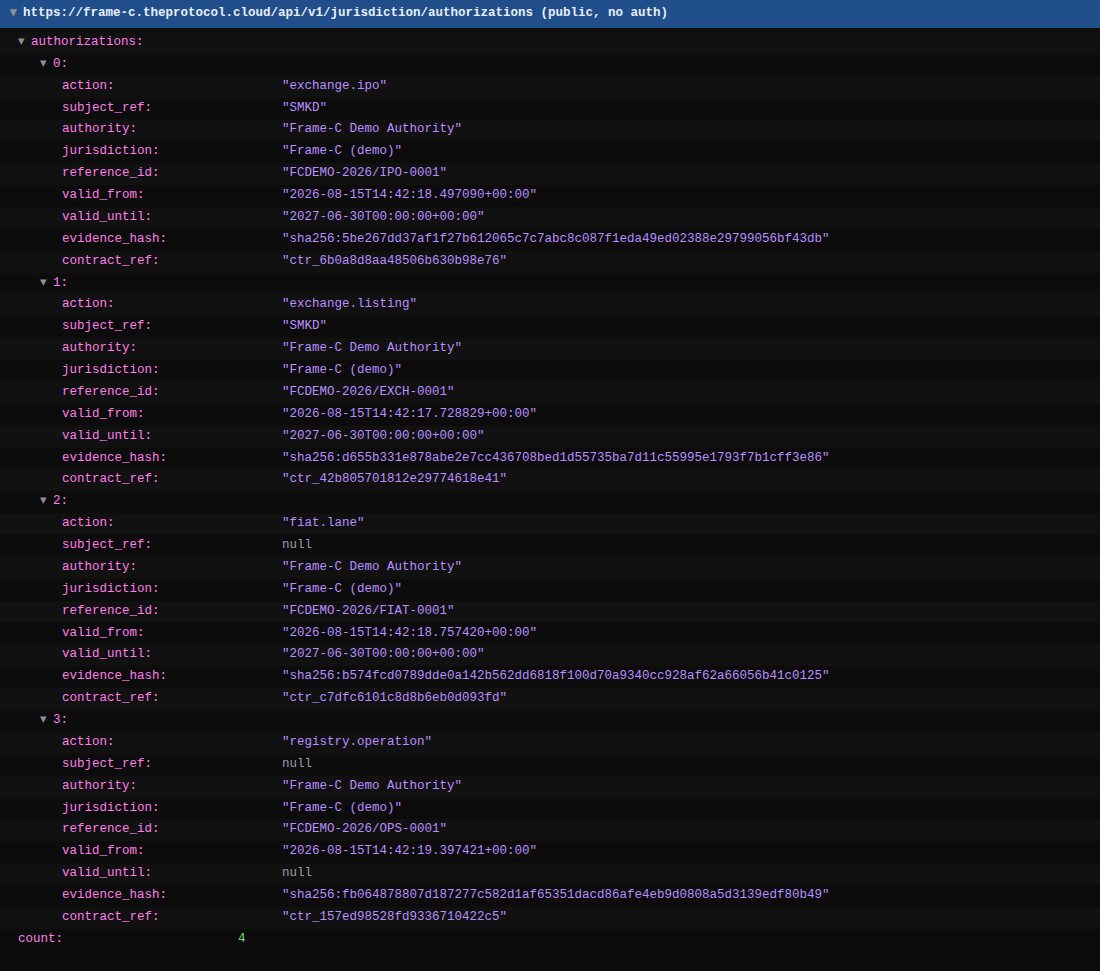Click valid_until value in item 1
The height and width of the screenshot is (971, 1100).
[x=383, y=435]
